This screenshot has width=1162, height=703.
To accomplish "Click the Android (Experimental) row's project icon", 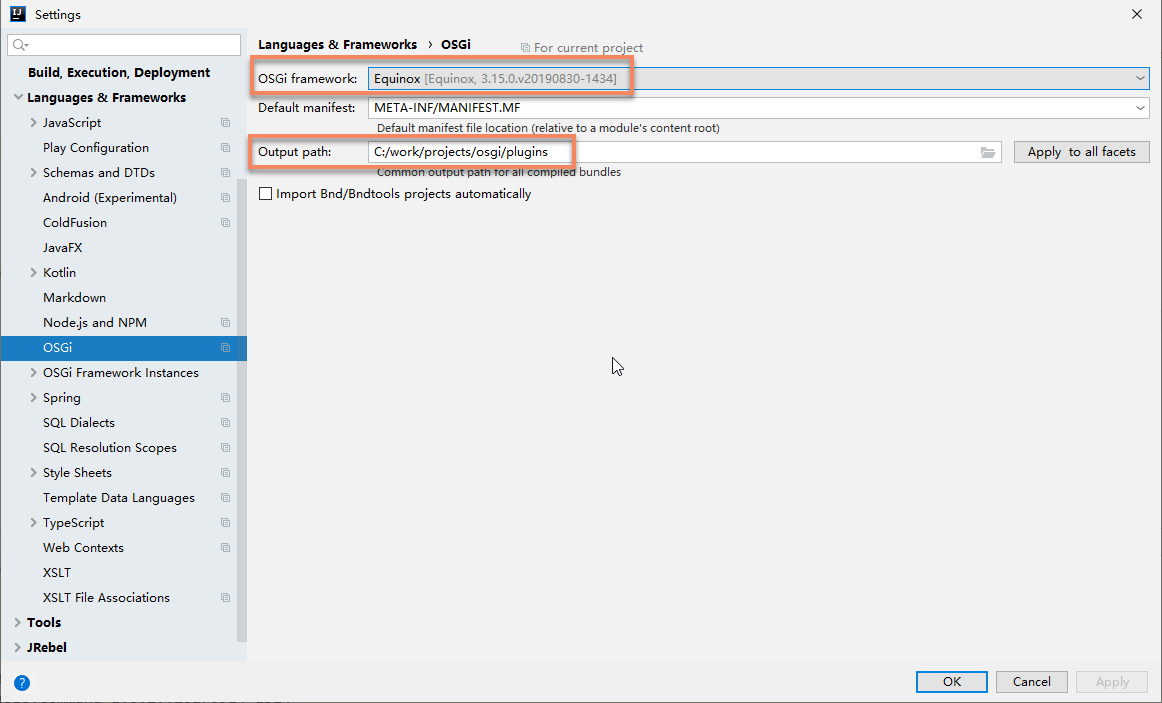I will pos(225,198).
